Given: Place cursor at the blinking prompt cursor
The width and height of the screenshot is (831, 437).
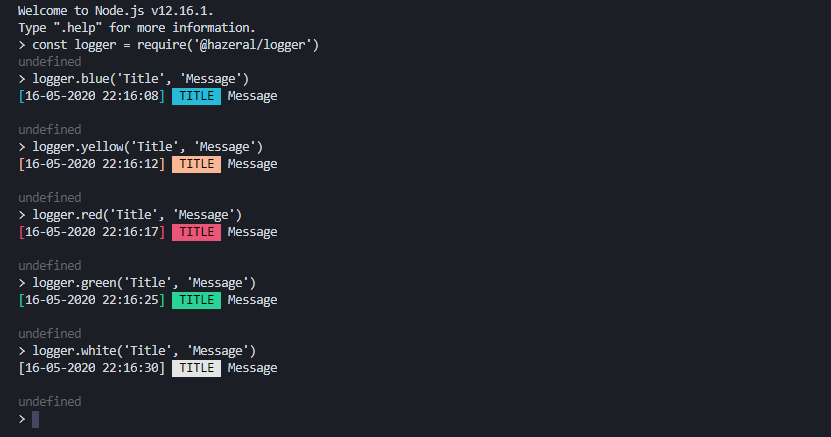Looking at the screenshot, I should pos(36,419).
